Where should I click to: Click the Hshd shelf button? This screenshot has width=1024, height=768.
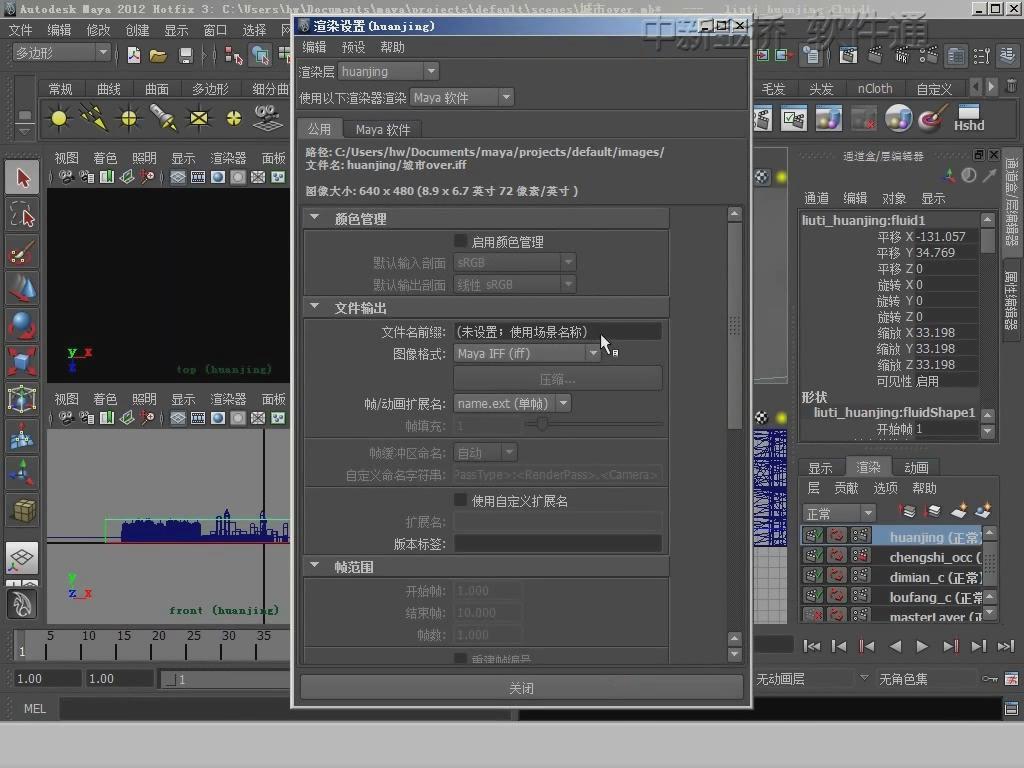968,118
